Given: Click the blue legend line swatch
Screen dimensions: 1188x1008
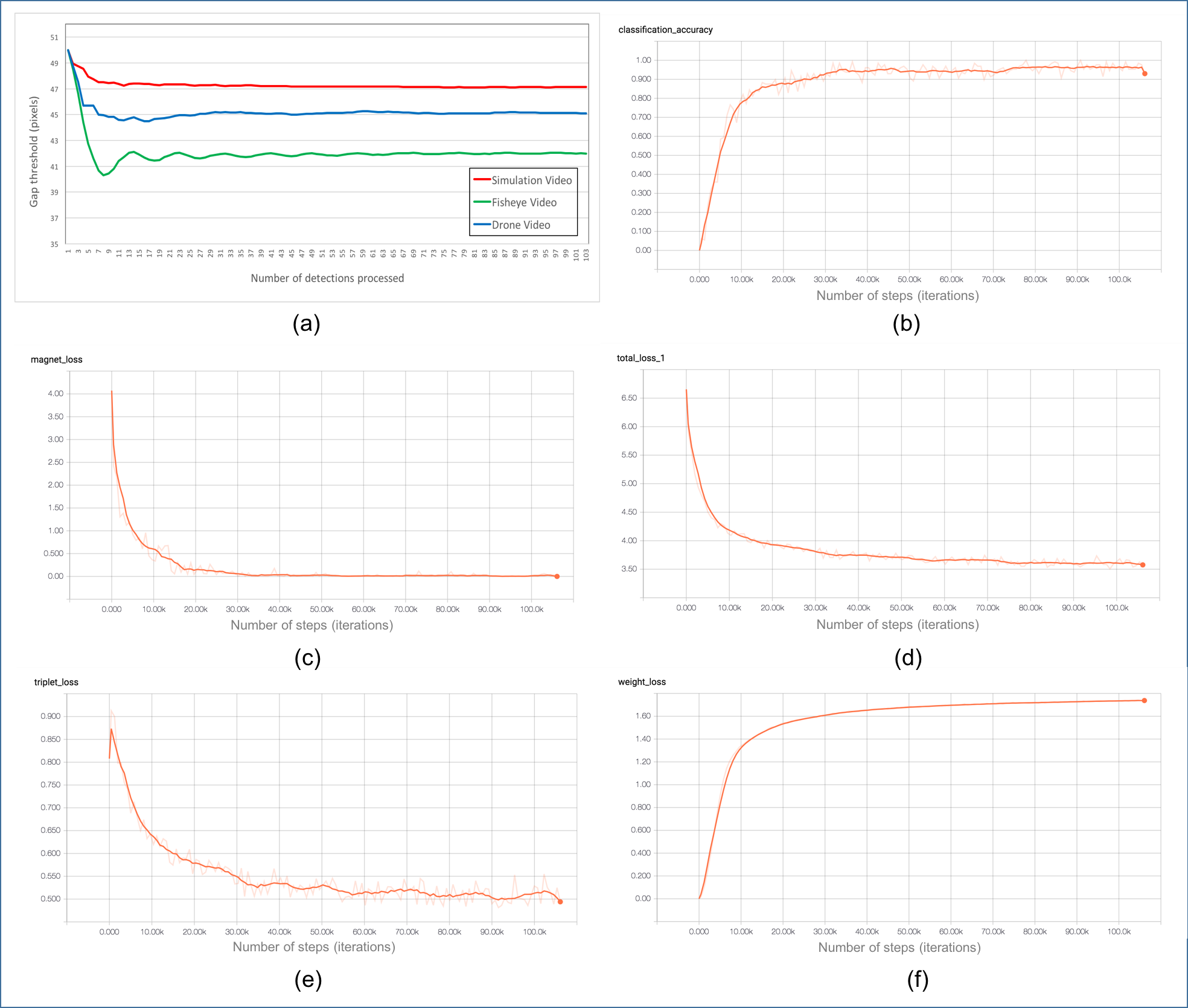Looking at the screenshot, I should pyautogui.click(x=482, y=225).
